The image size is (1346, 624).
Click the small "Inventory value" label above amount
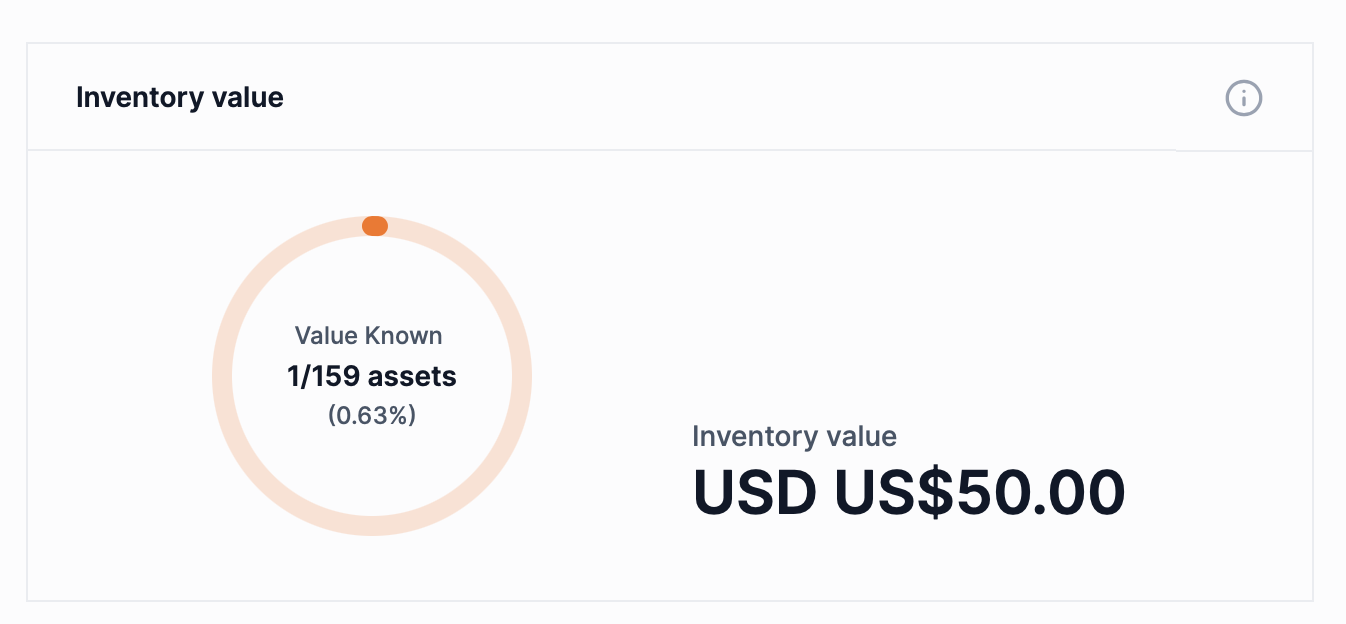pos(794,436)
